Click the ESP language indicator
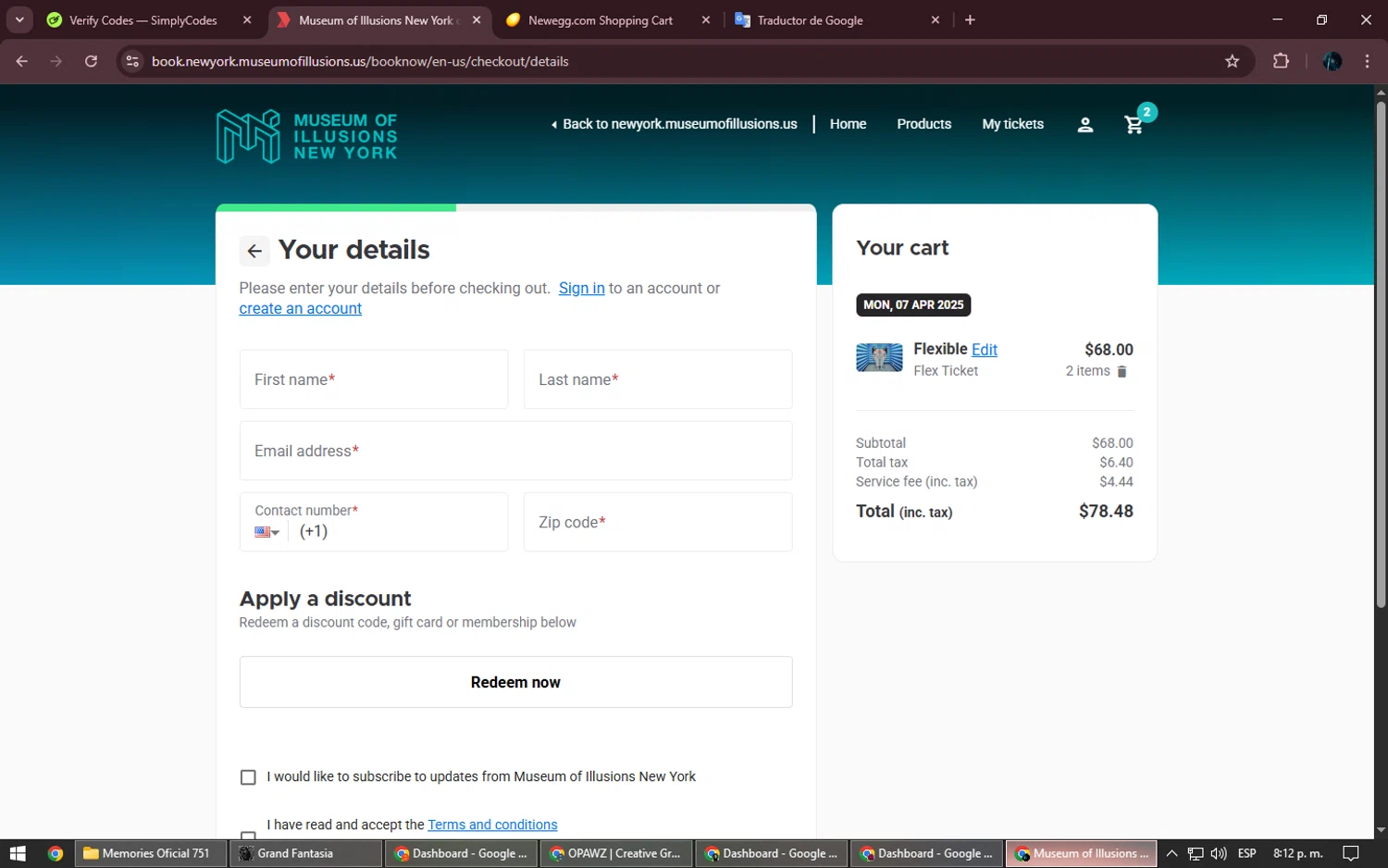This screenshot has width=1388, height=868. (x=1246, y=853)
